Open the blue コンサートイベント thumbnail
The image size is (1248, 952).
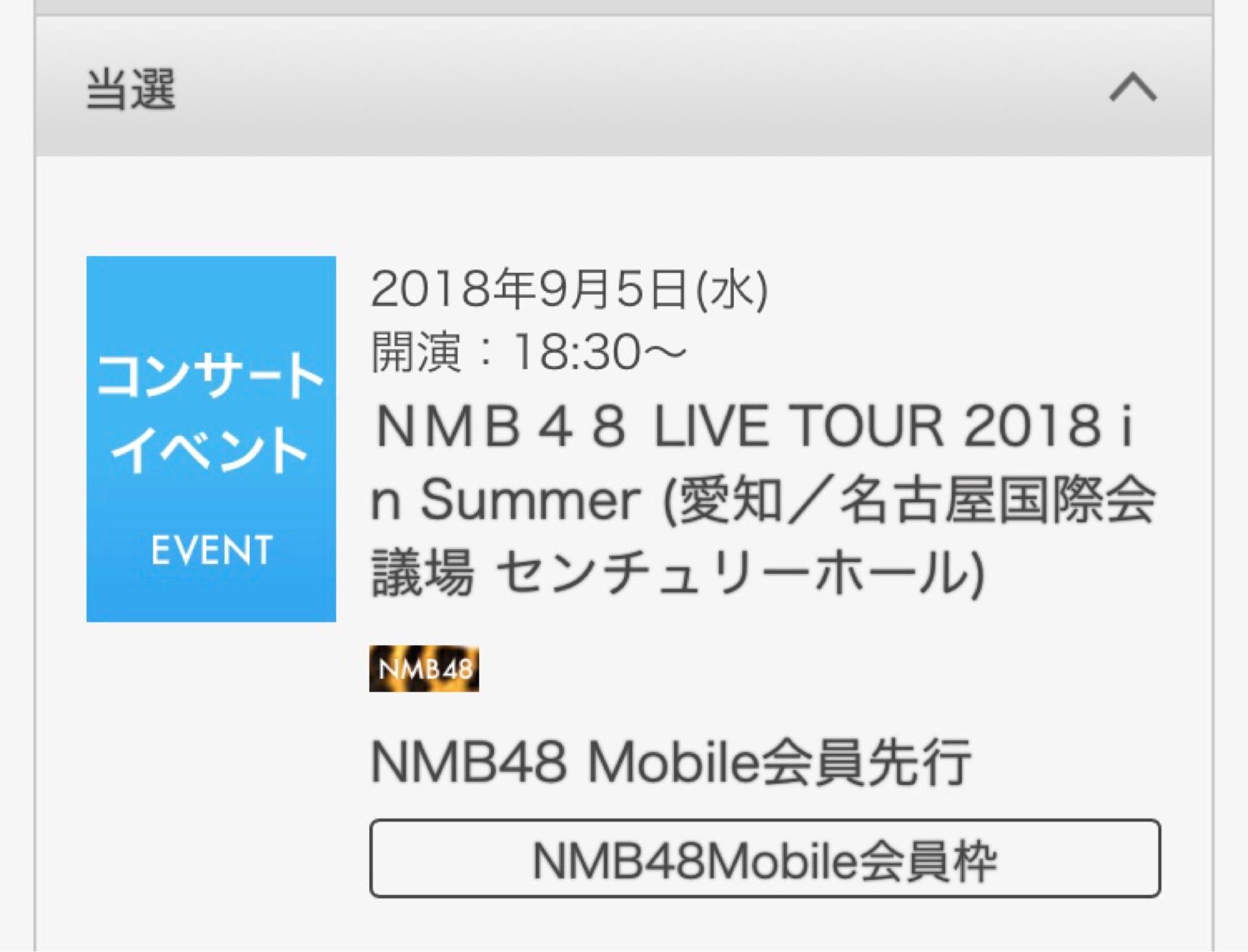(211, 439)
